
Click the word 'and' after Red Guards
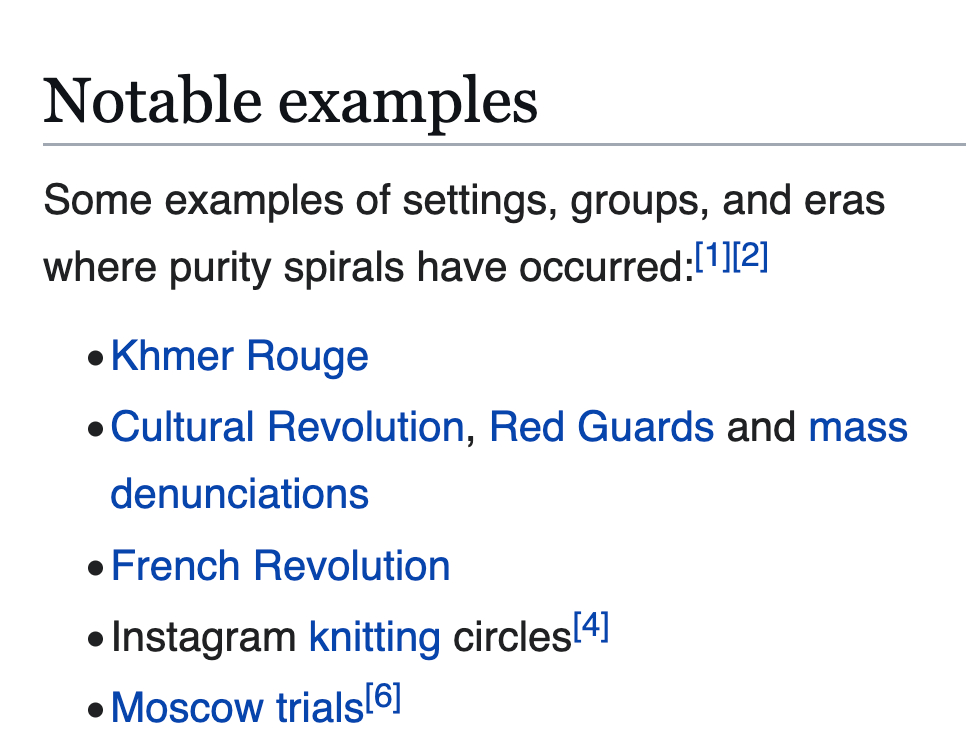tap(760, 427)
